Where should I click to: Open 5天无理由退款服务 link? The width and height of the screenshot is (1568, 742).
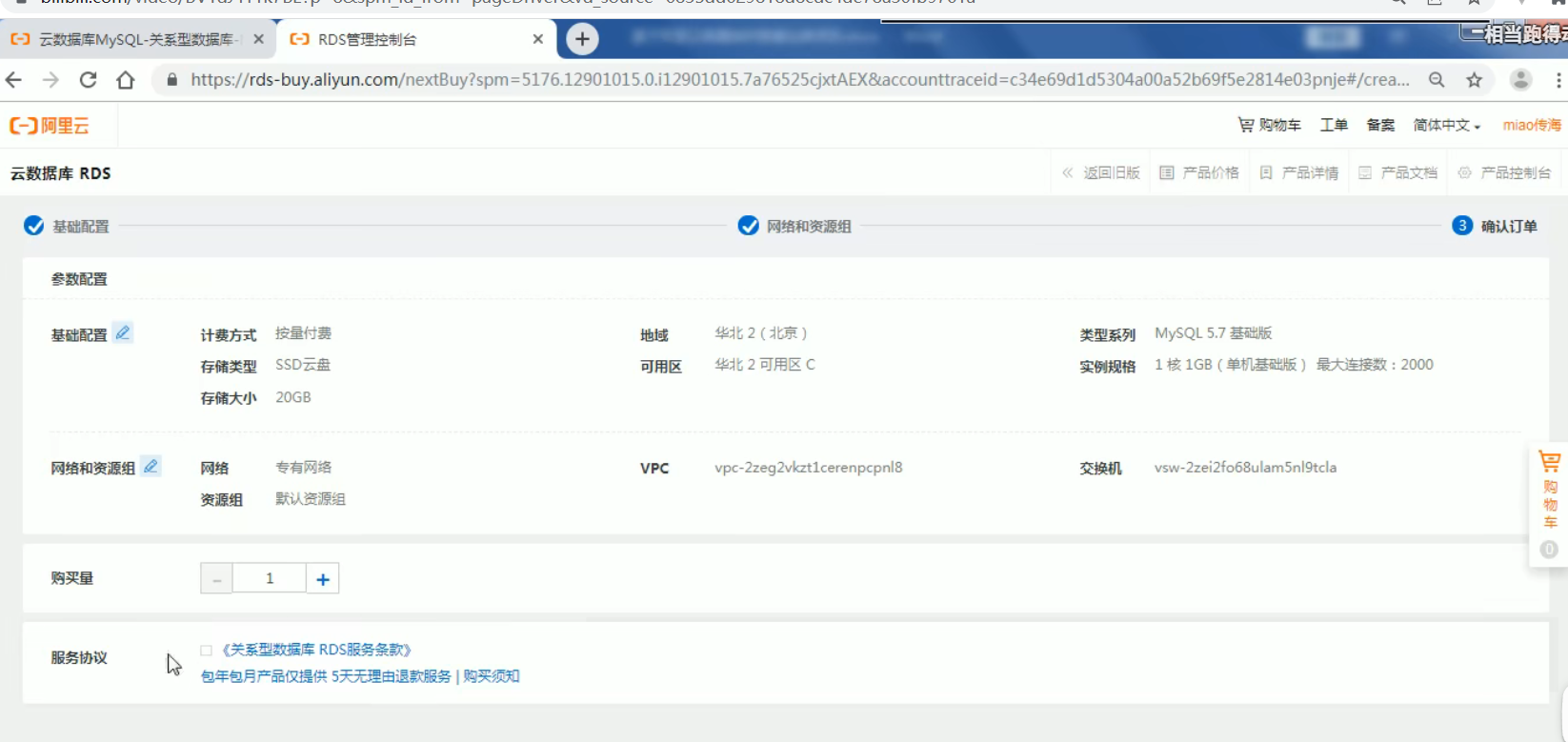coord(392,676)
